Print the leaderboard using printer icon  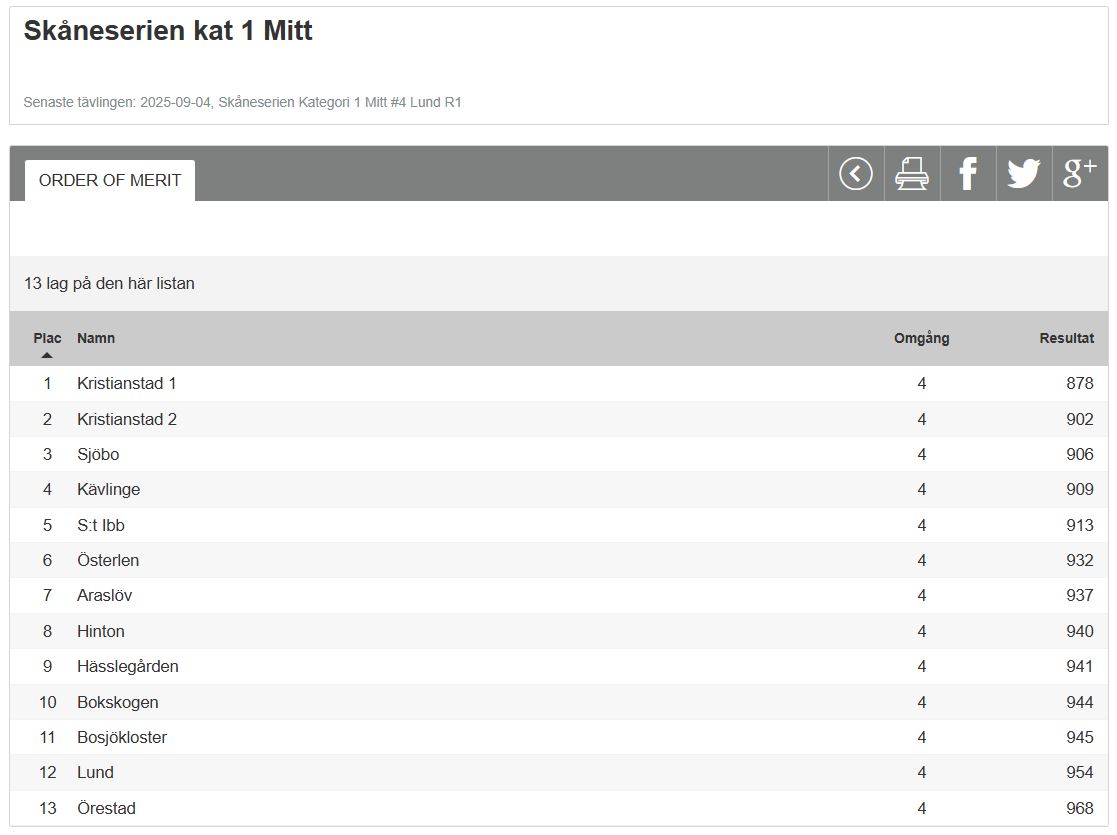click(911, 174)
